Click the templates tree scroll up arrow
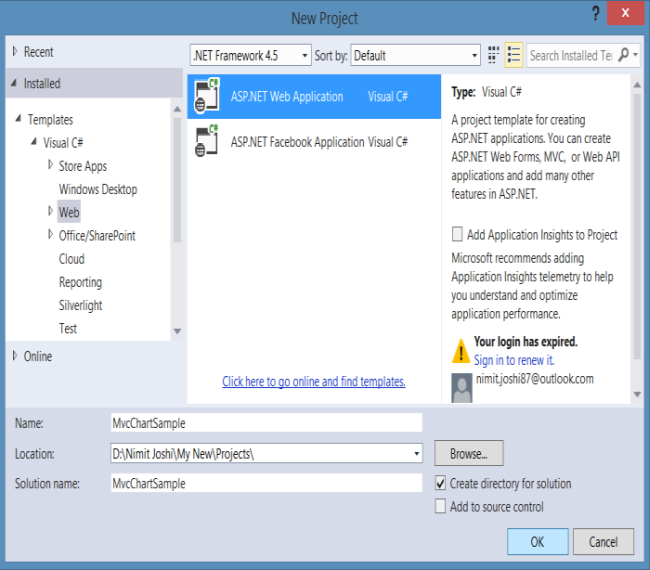The height and width of the screenshot is (570, 650). click(x=177, y=109)
